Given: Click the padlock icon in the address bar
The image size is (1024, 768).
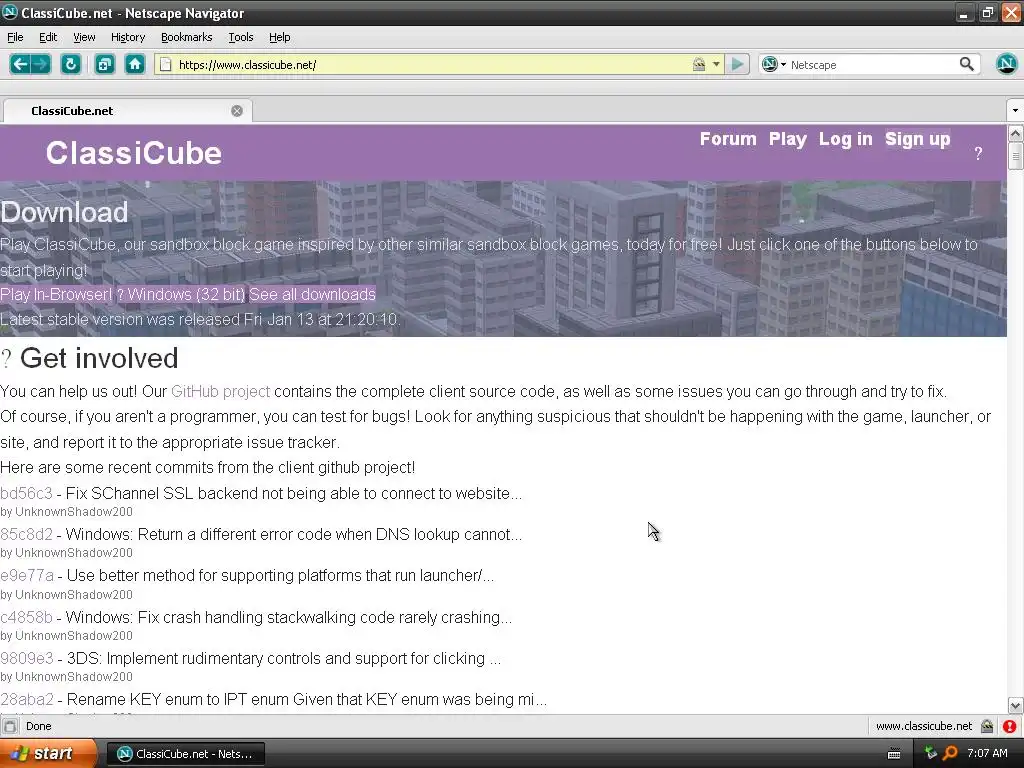Looking at the screenshot, I should [699, 64].
